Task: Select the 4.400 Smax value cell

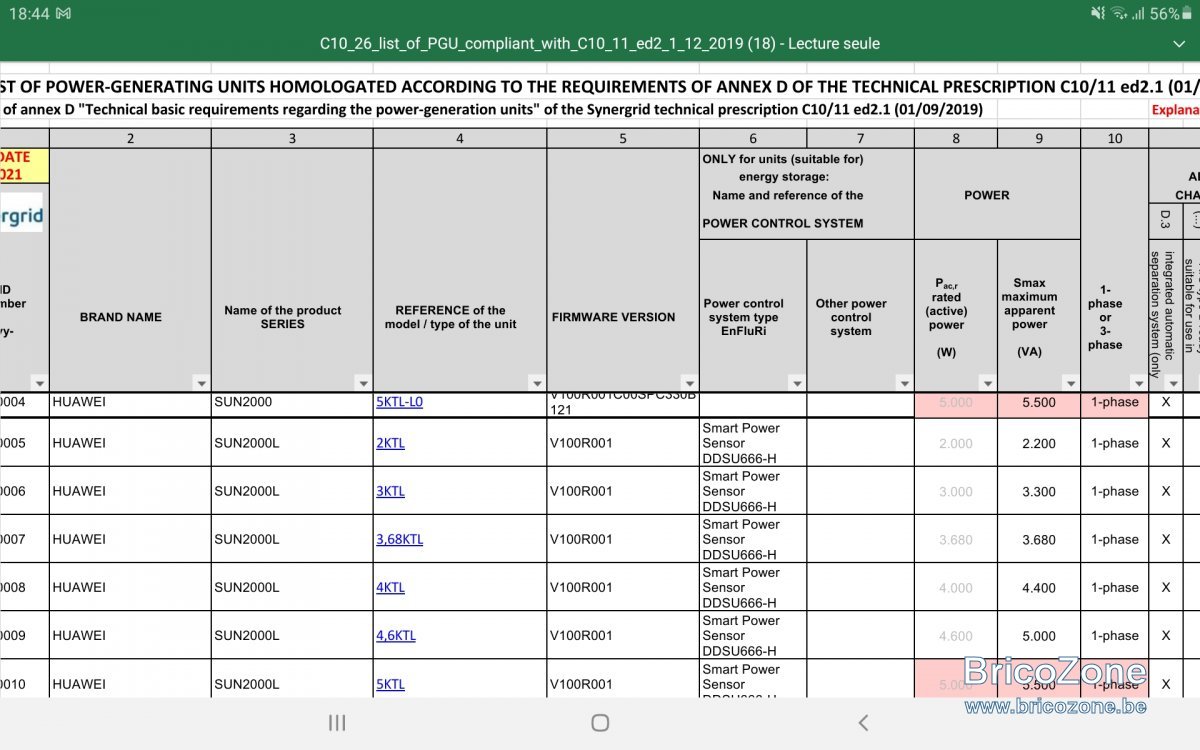Action: click(x=1039, y=587)
